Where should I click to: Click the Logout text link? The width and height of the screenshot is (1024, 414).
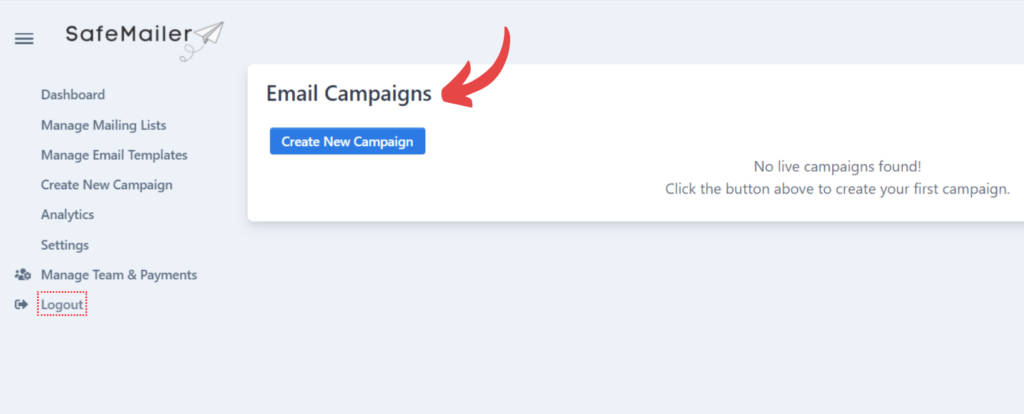coord(62,305)
